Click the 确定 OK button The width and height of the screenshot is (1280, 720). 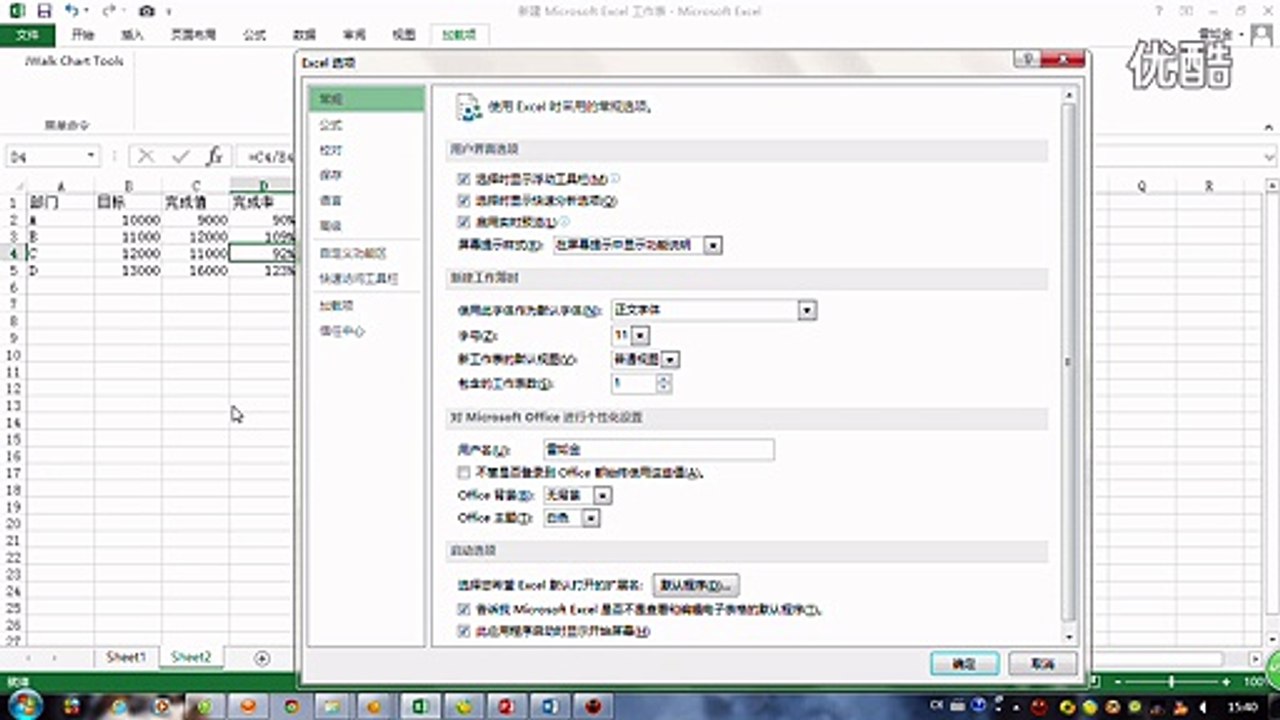(x=964, y=663)
